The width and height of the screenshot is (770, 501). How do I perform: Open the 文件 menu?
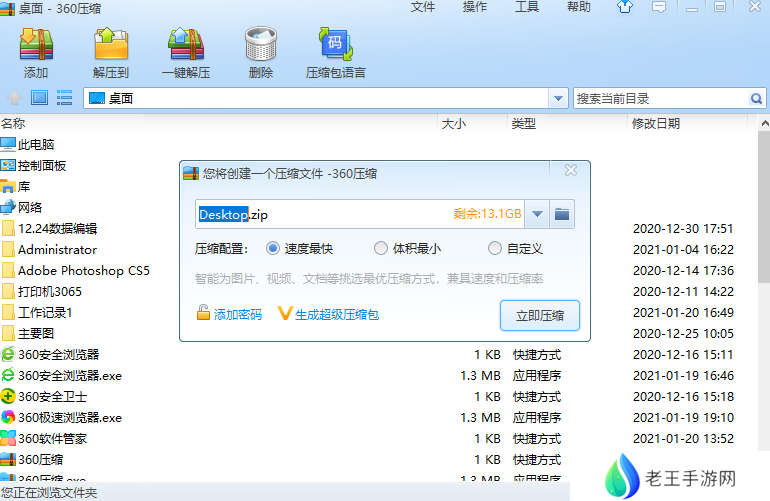click(x=423, y=7)
